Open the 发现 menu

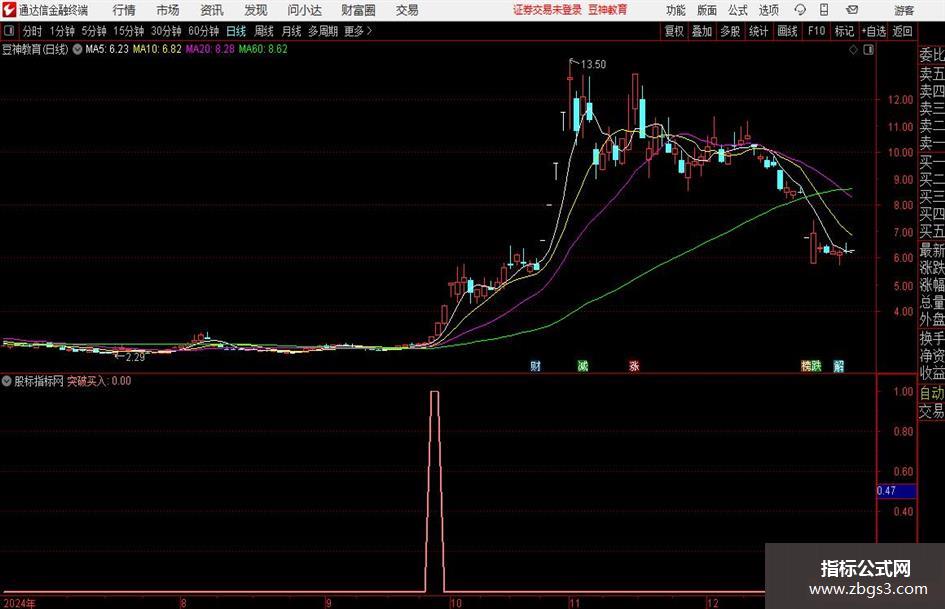(x=256, y=10)
